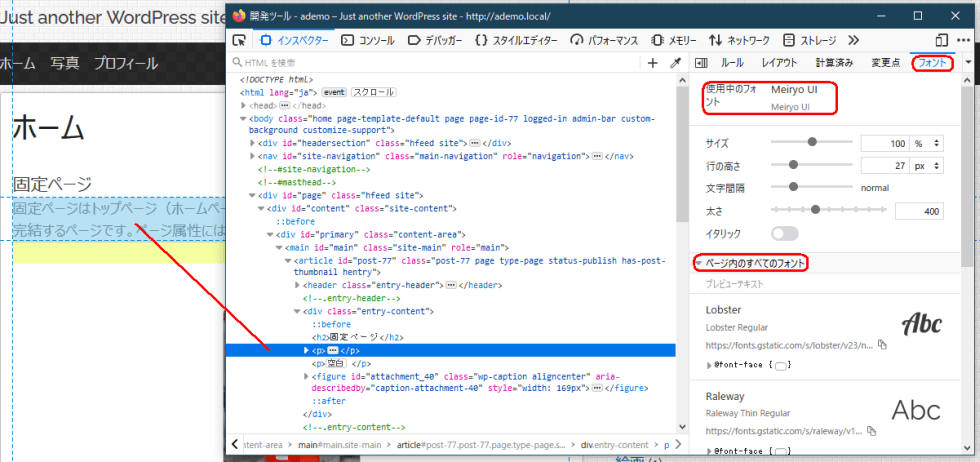Switch sidebar to ルール tab
Image resolution: width=980 pixels, height=462 pixels.
coord(732,63)
